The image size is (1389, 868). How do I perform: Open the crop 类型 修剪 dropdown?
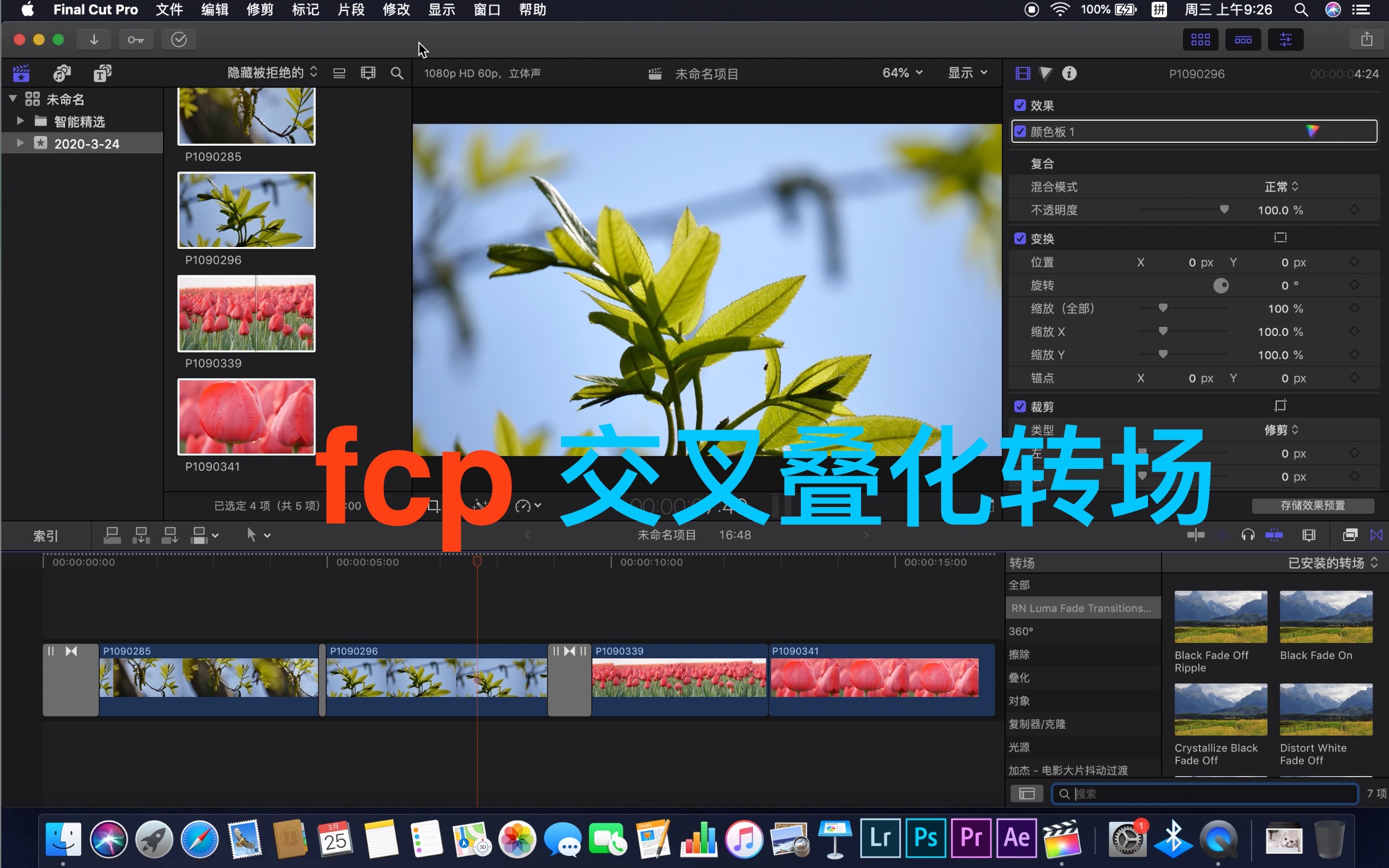coord(1282,430)
